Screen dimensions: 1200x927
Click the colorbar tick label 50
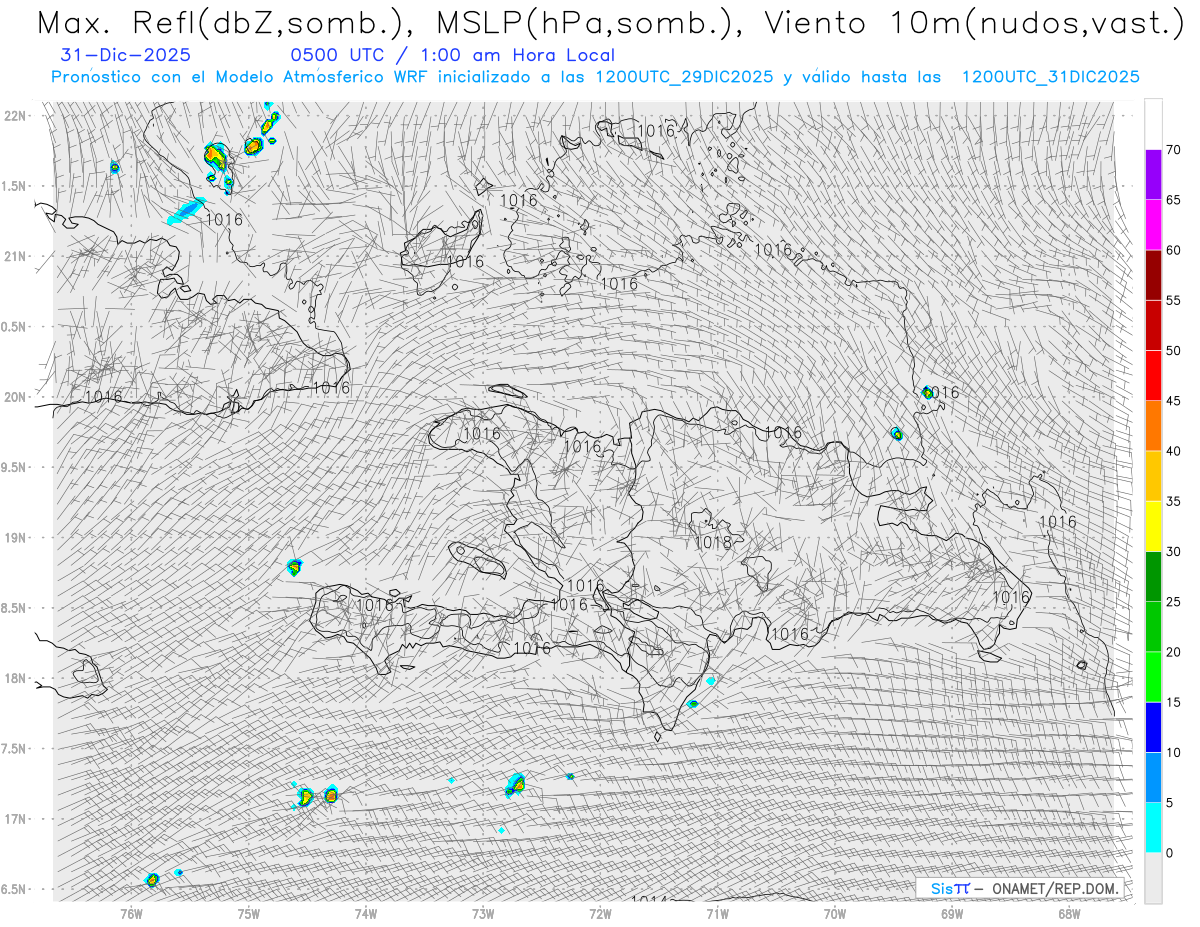pos(1174,351)
